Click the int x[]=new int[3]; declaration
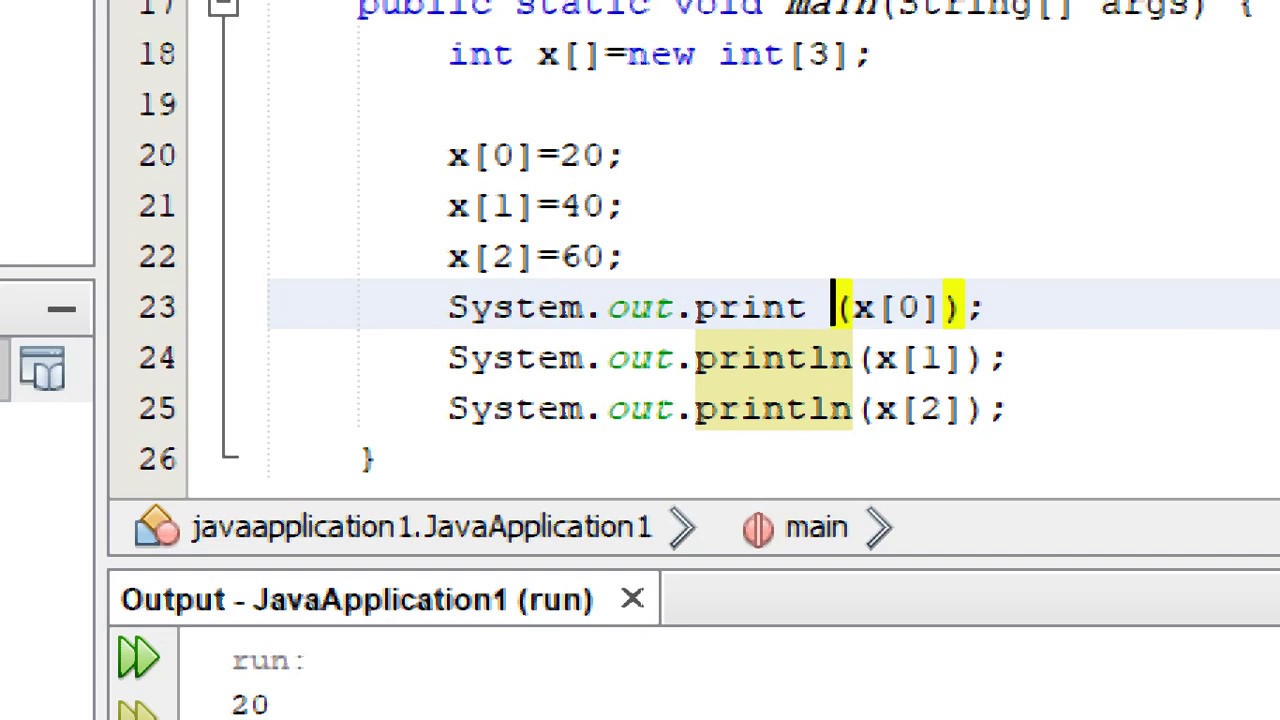Screen dimensions: 1280x720 coord(660,55)
